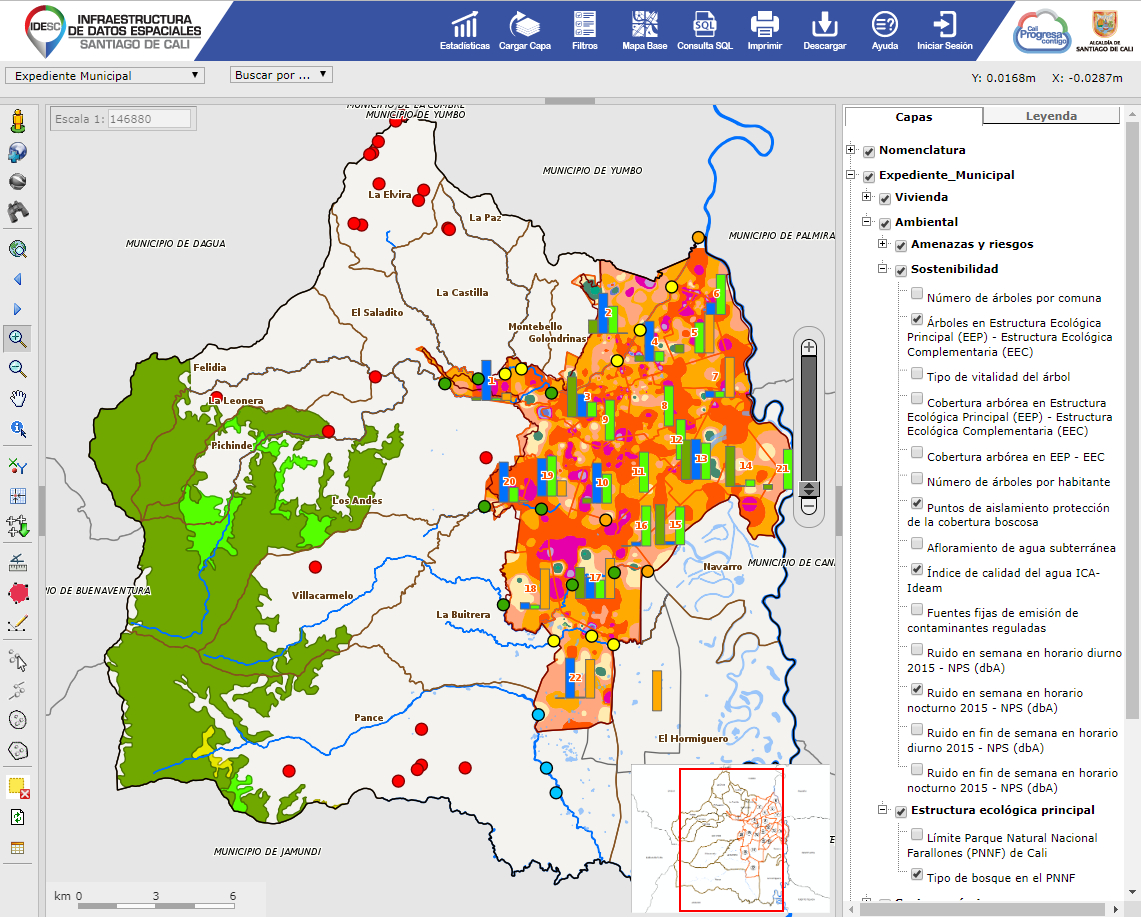Image resolution: width=1141 pixels, height=917 pixels.
Task: Collapse the Sostenibilidad tree node
Action: point(882,270)
